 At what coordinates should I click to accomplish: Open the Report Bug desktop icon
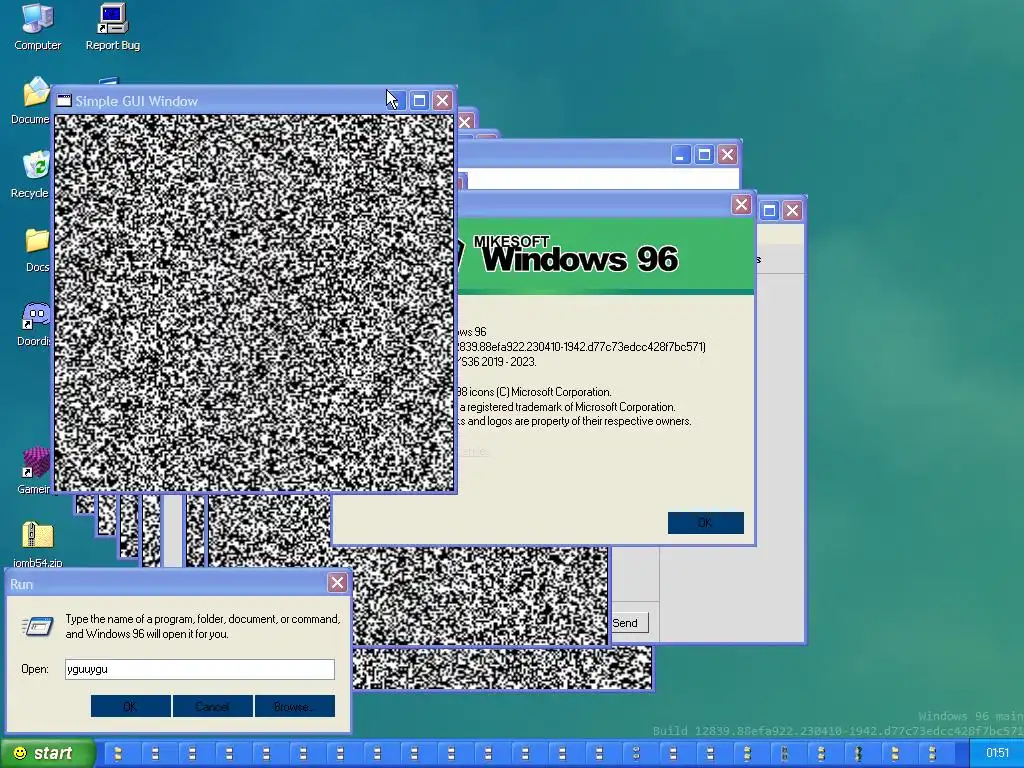pyautogui.click(x=112, y=26)
